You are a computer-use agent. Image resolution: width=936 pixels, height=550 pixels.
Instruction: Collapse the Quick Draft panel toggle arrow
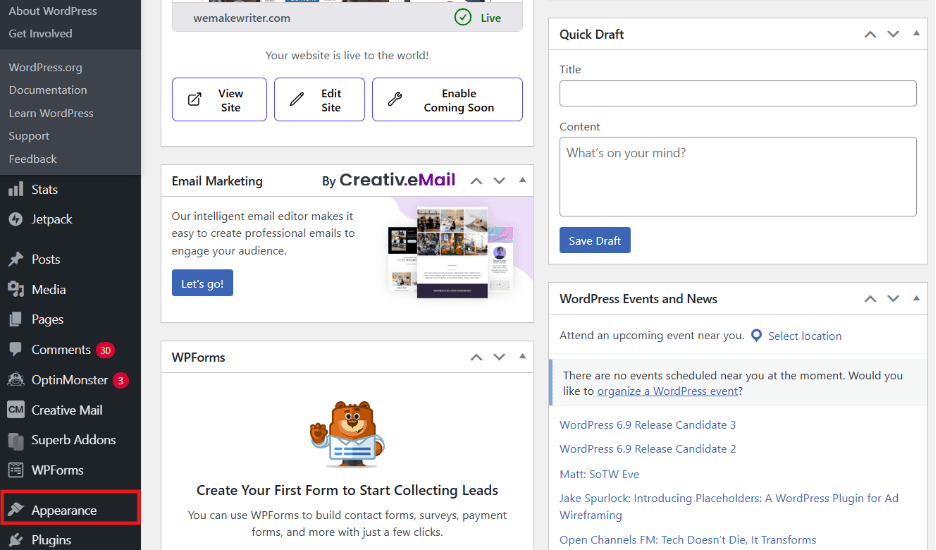916,34
